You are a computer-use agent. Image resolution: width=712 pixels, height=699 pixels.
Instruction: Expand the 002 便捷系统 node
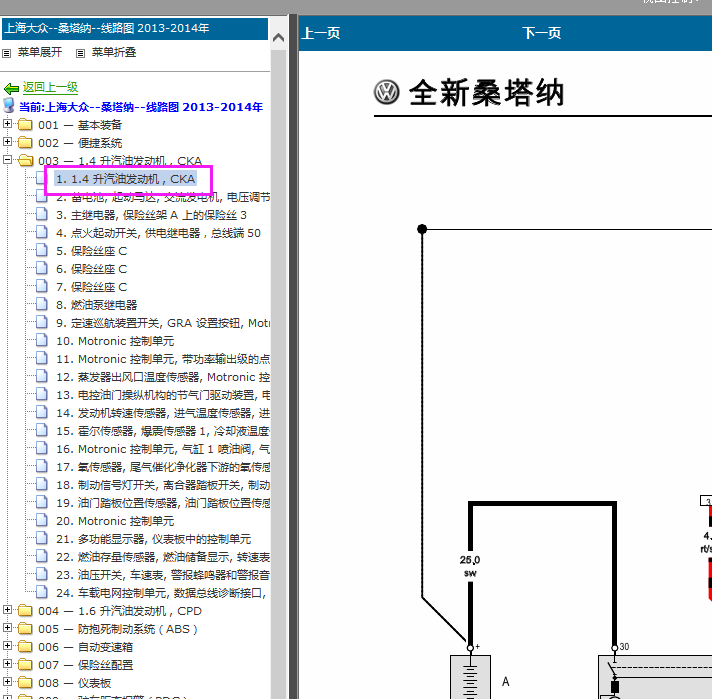pos(7,142)
